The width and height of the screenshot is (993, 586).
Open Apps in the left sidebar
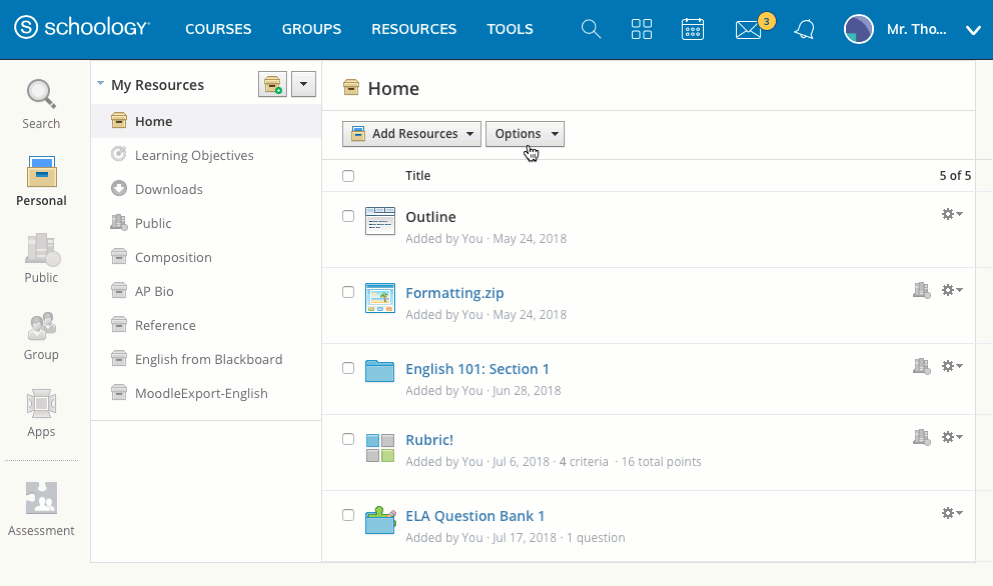[41, 413]
